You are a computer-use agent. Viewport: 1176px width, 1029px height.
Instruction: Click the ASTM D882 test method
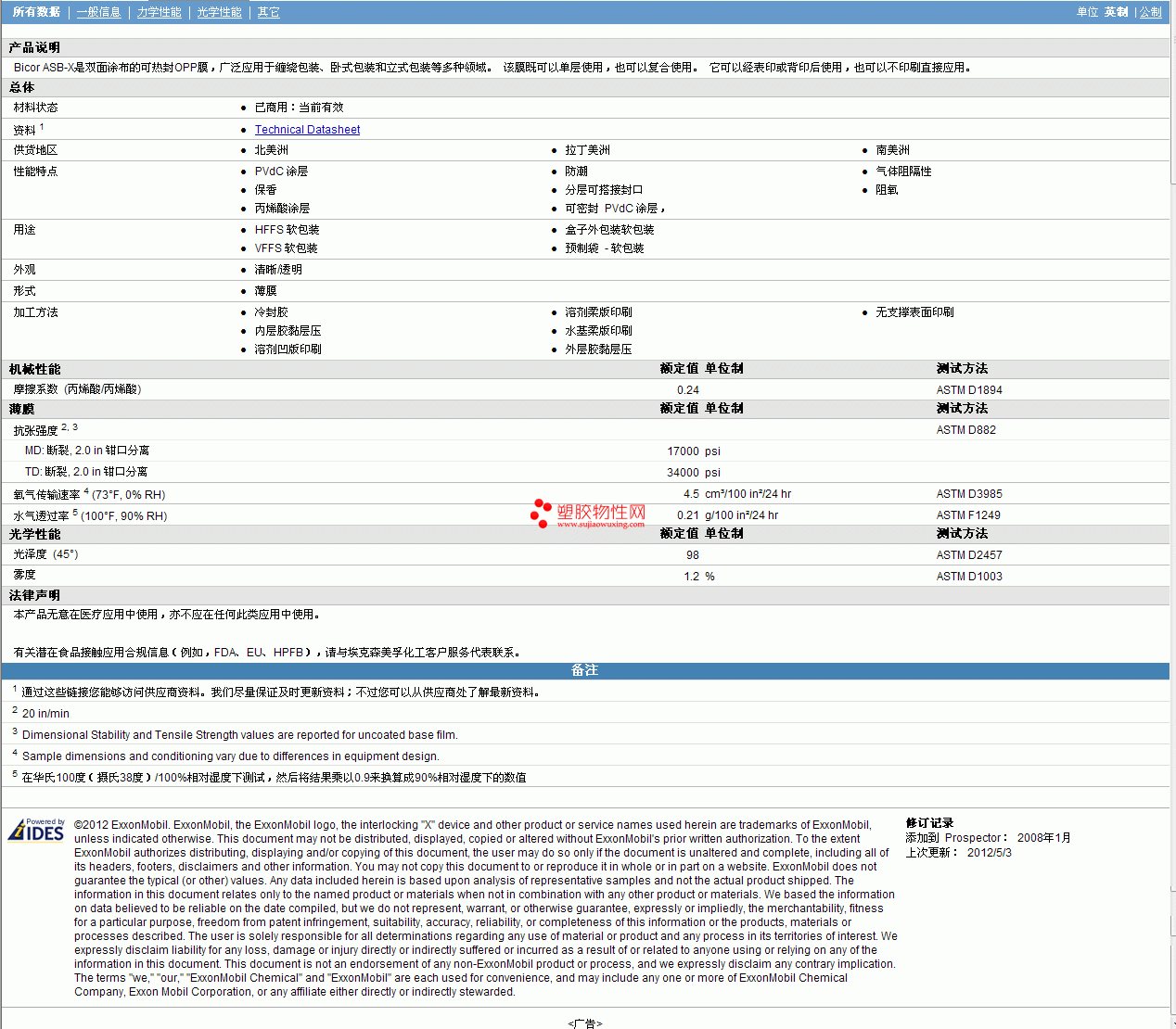[x=965, y=430]
